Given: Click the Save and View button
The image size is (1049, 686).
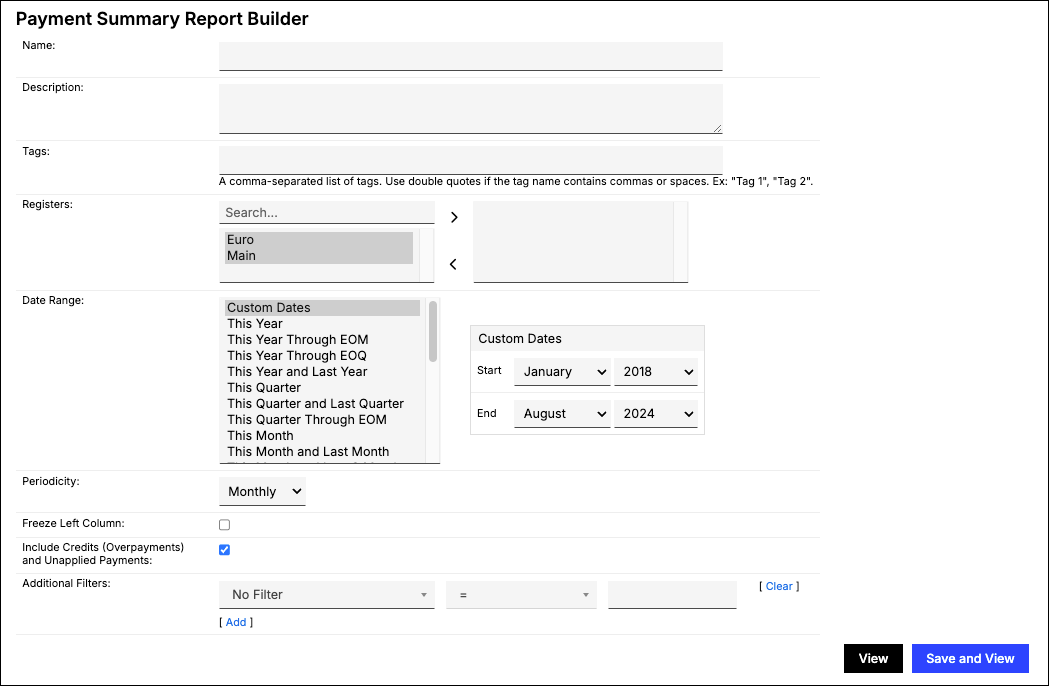Looking at the screenshot, I should tap(970, 659).
